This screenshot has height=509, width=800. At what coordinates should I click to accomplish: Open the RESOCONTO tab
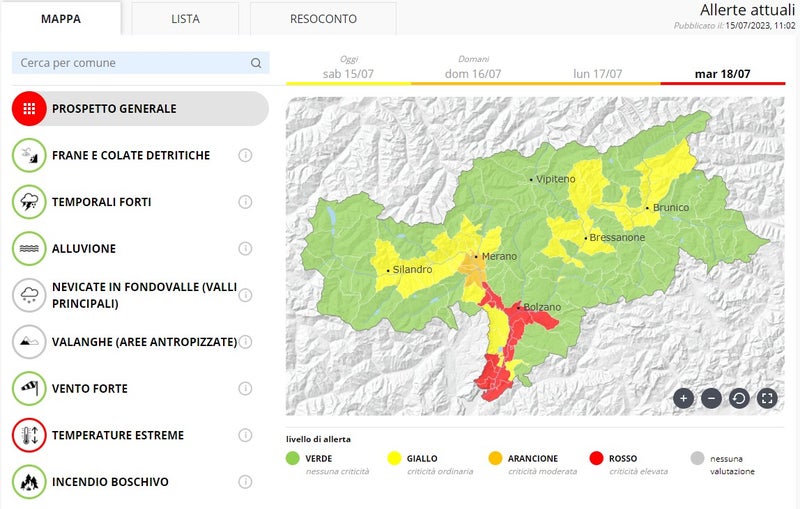pos(323,19)
